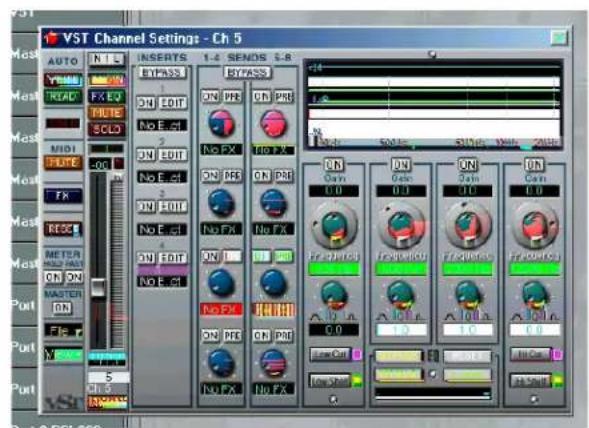Open send 4 No FX selector

[x=221, y=389]
